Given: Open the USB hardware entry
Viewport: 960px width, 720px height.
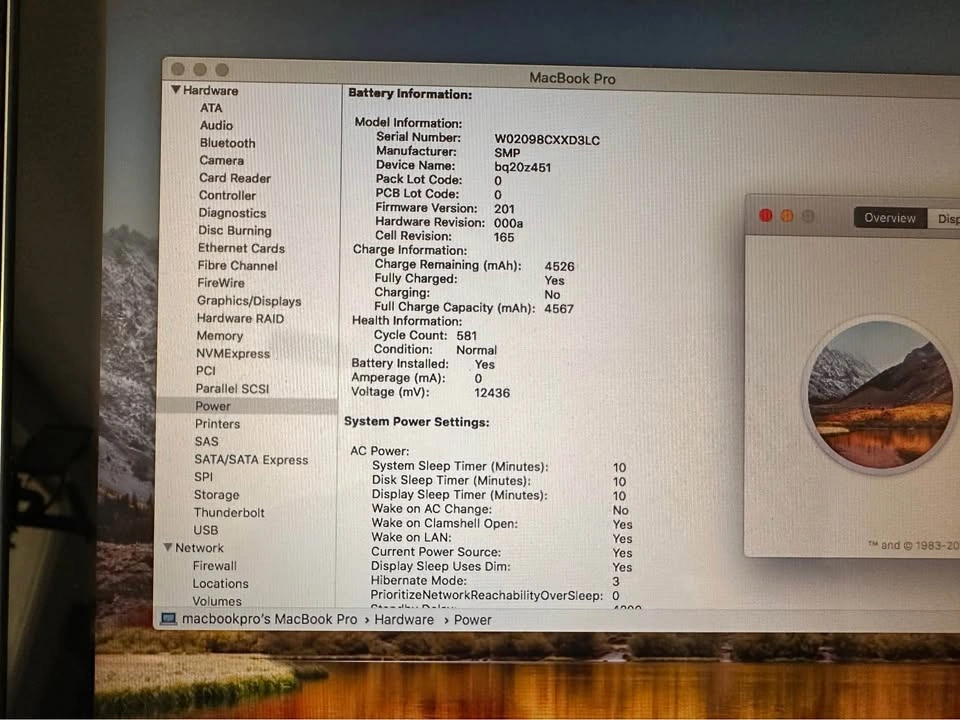Looking at the screenshot, I should pos(205,530).
